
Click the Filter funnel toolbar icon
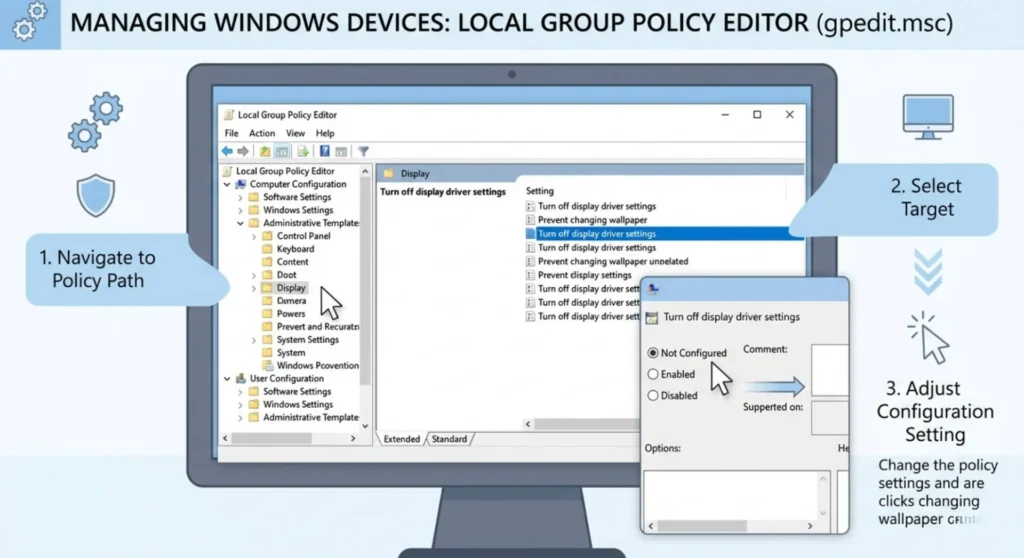364,152
